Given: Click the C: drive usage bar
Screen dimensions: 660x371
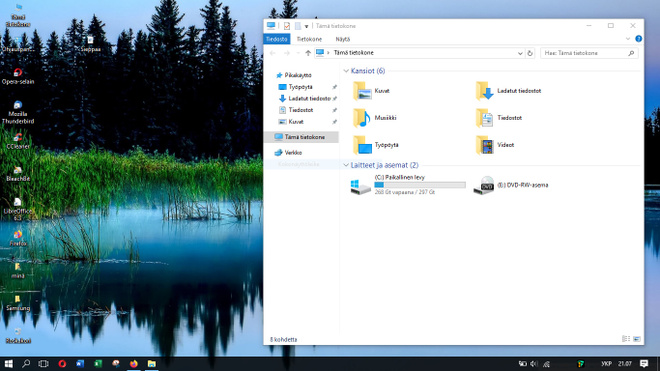Looking at the screenshot, I should point(420,185).
